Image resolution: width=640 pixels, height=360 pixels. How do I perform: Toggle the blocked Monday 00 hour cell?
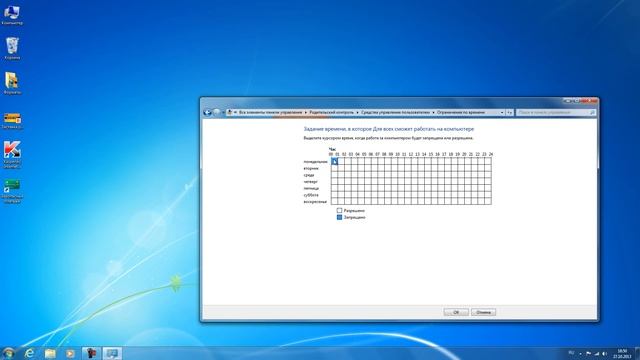point(334,161)
